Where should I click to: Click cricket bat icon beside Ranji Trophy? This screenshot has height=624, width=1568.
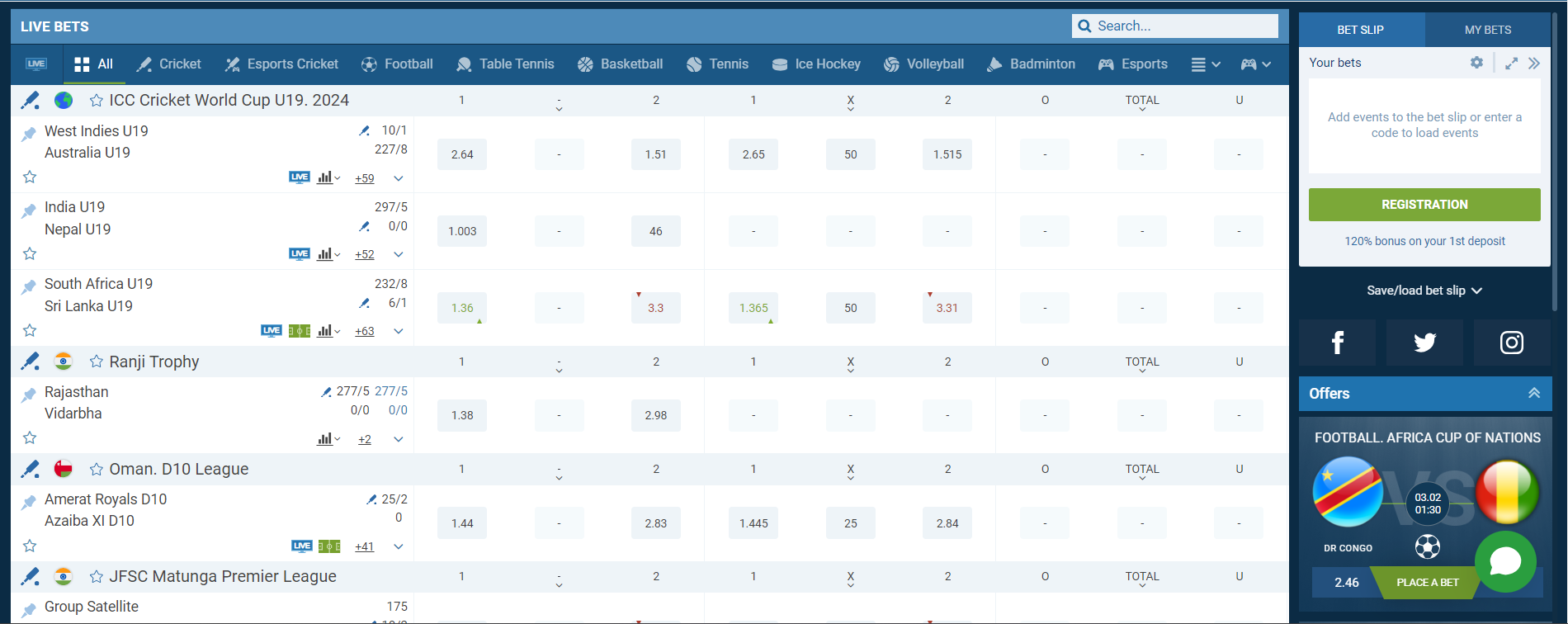(31, 362)
